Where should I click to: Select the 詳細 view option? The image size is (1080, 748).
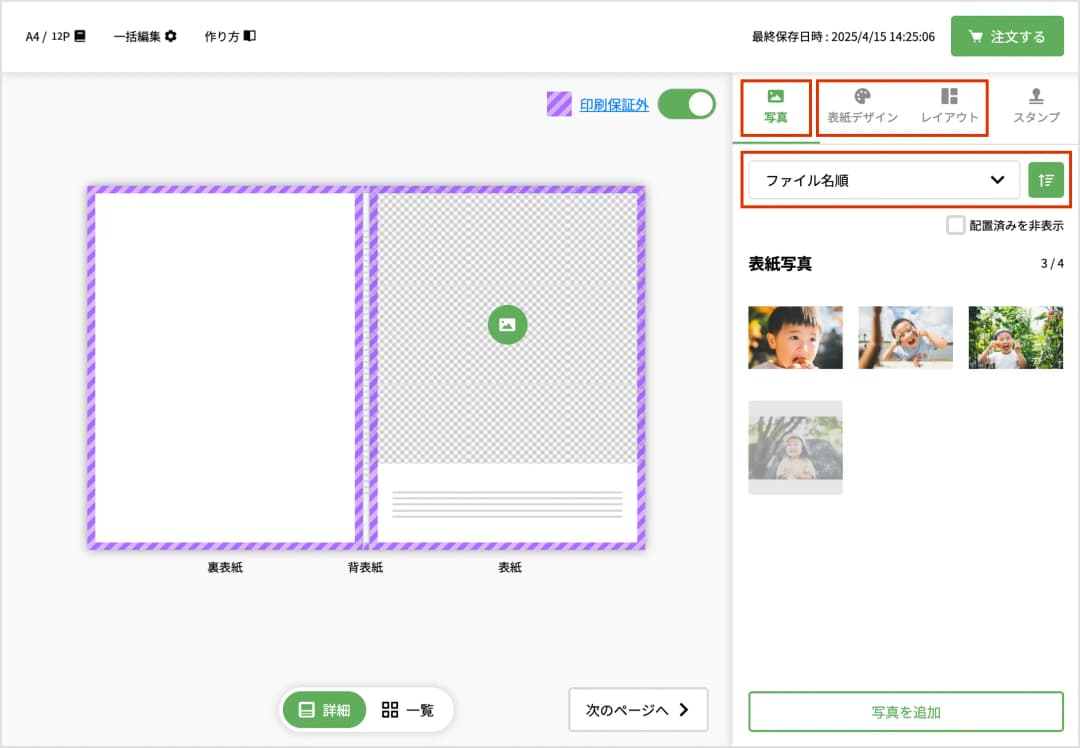(x=324, y=710)
